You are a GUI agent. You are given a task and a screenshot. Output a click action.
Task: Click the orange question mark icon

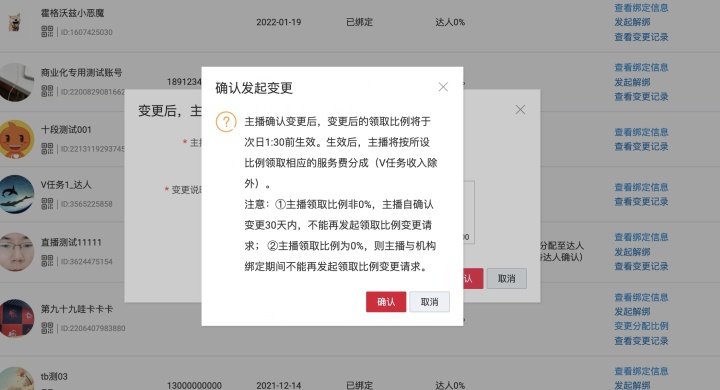pos(226,122)
